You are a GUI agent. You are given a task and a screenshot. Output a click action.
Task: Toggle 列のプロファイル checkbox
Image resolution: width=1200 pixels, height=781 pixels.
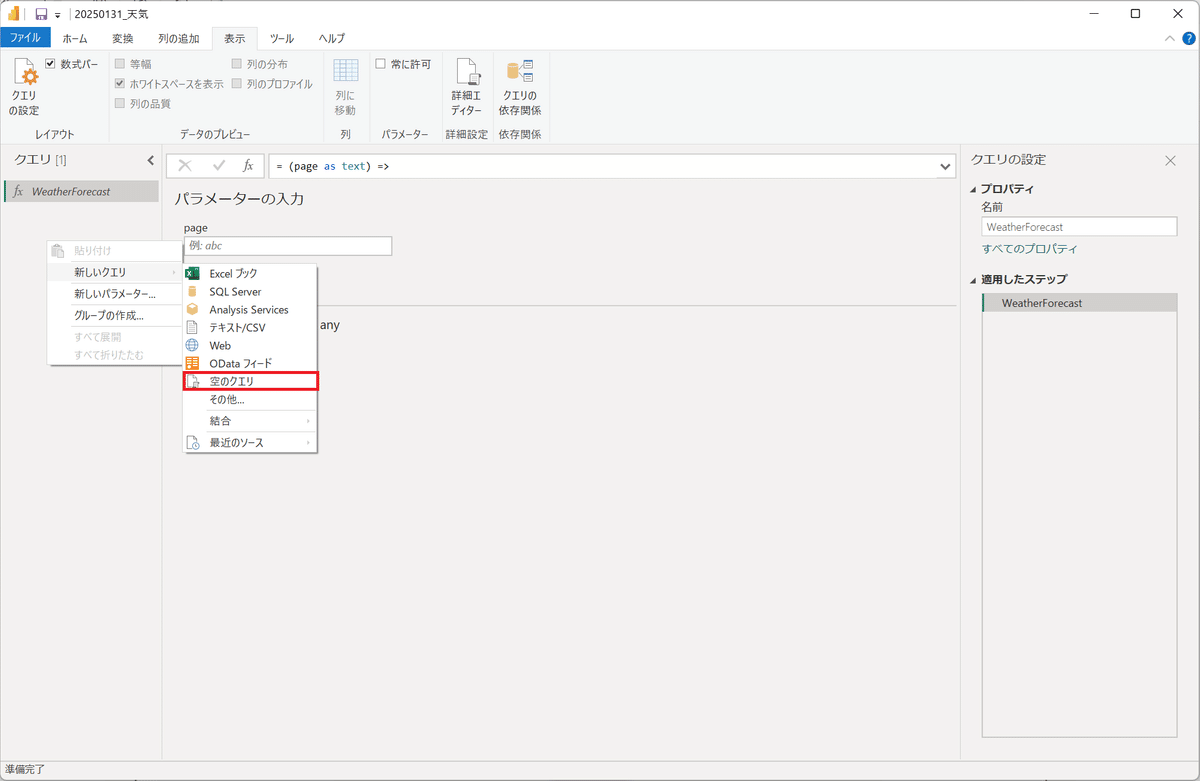pyautogui.click(x=237, y=83)
